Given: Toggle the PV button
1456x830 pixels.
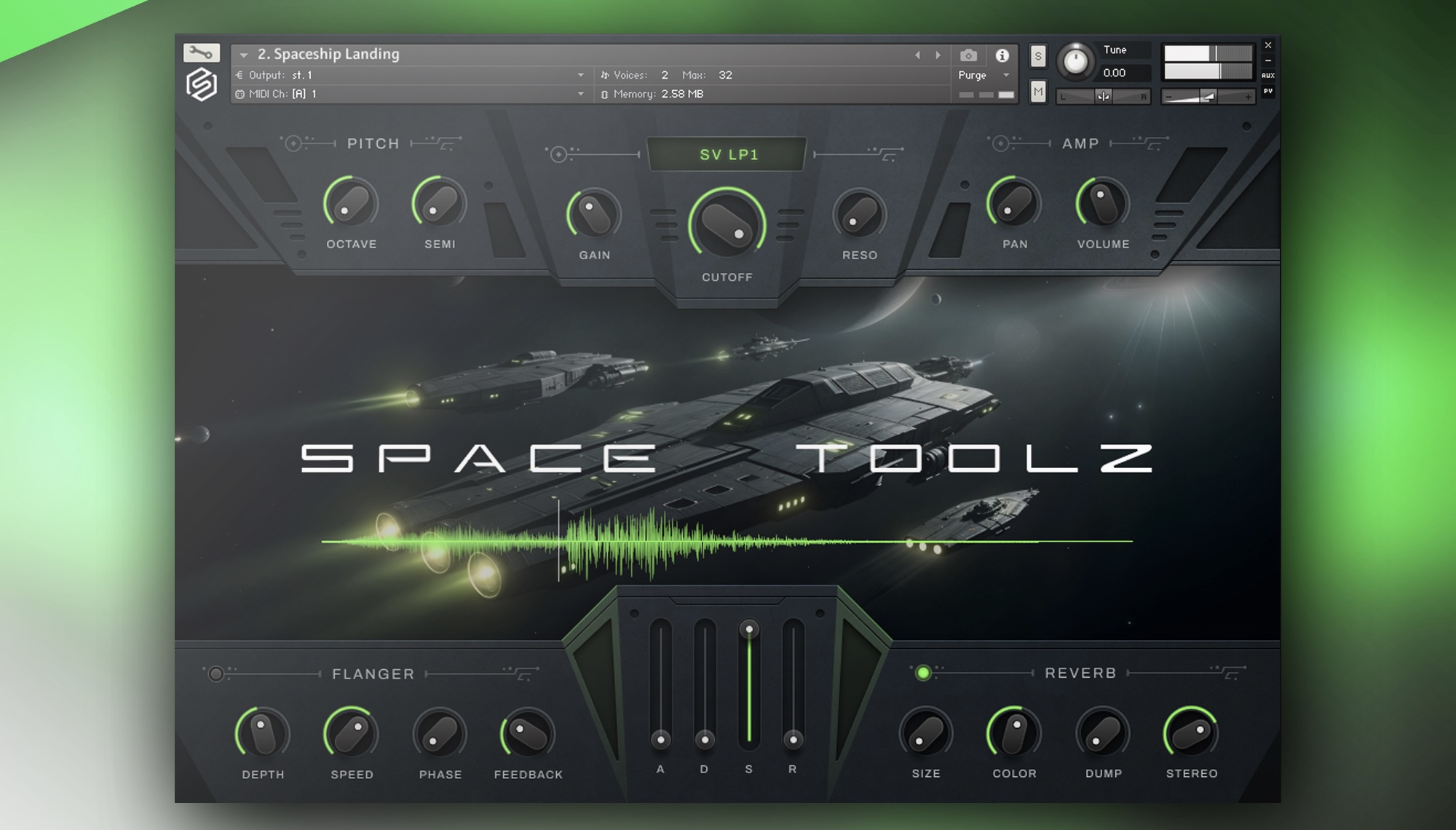Looking at the screenshot, I should point(1268,91).
